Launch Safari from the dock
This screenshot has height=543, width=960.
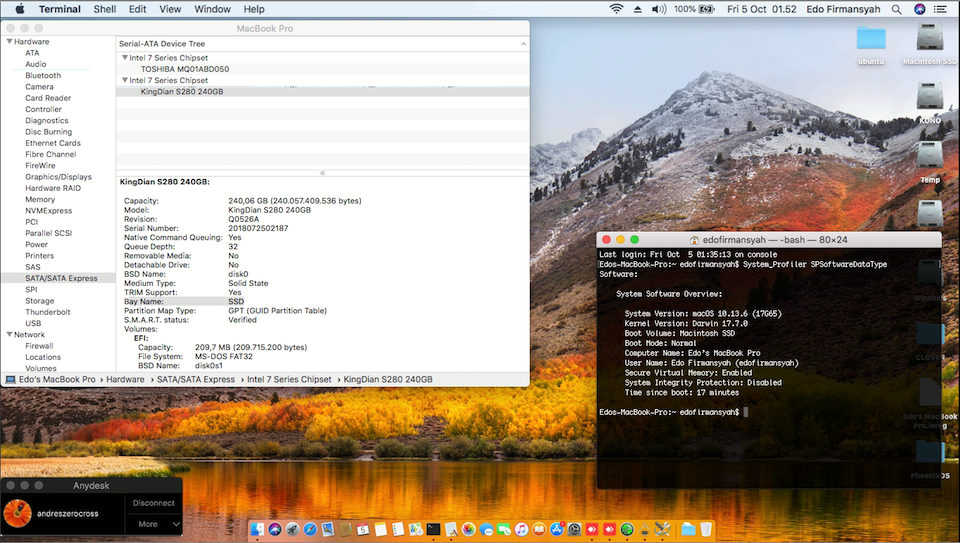(310, 529)
